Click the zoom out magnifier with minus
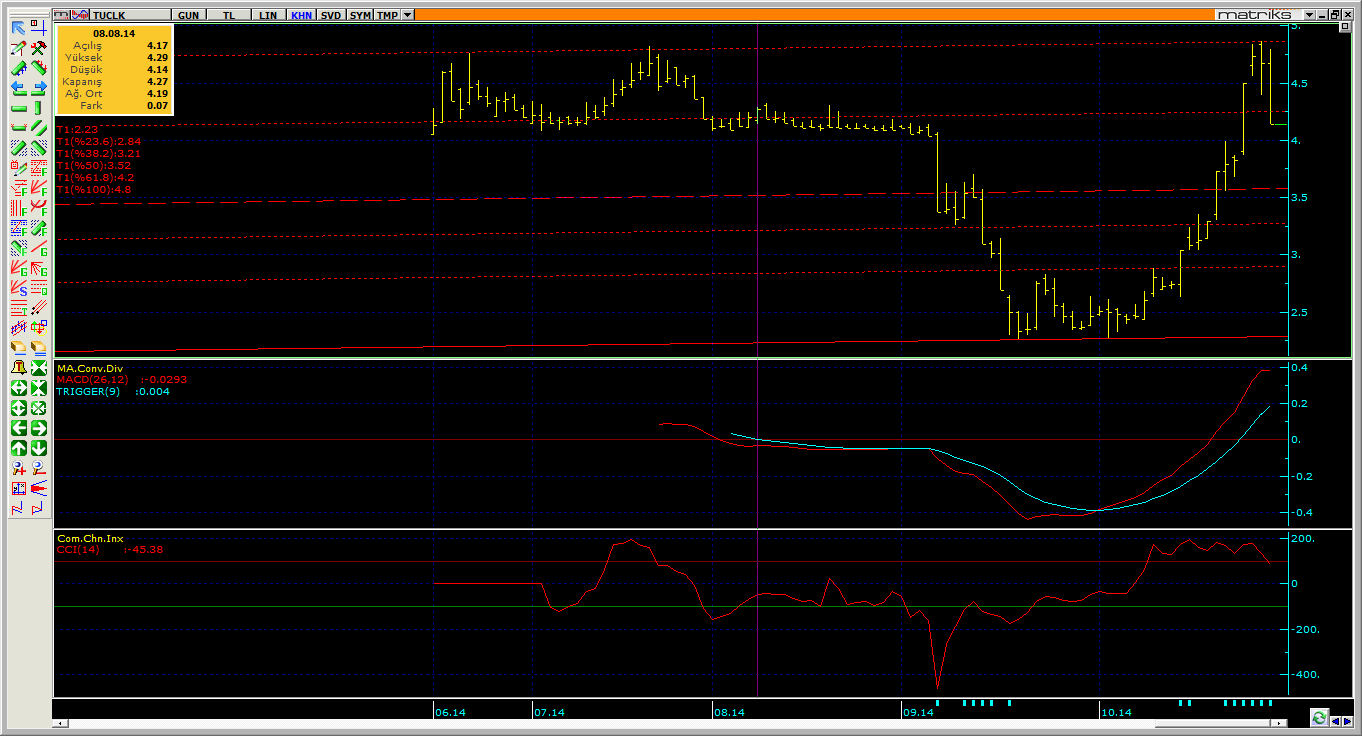The height and width of the screenshot is (736, 1362). coord(38,468)
